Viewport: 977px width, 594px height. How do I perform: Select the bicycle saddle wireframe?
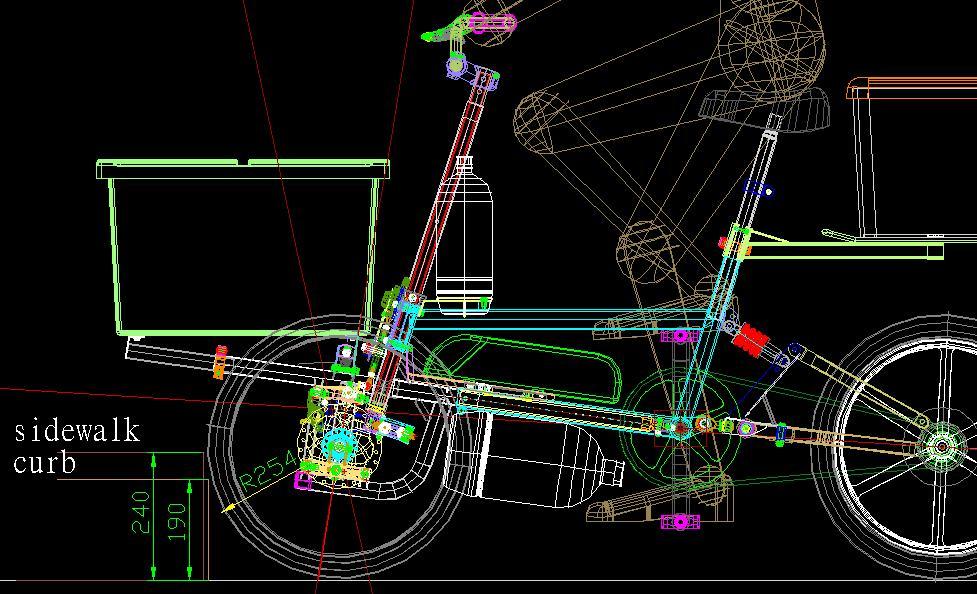tap(764, 110)
